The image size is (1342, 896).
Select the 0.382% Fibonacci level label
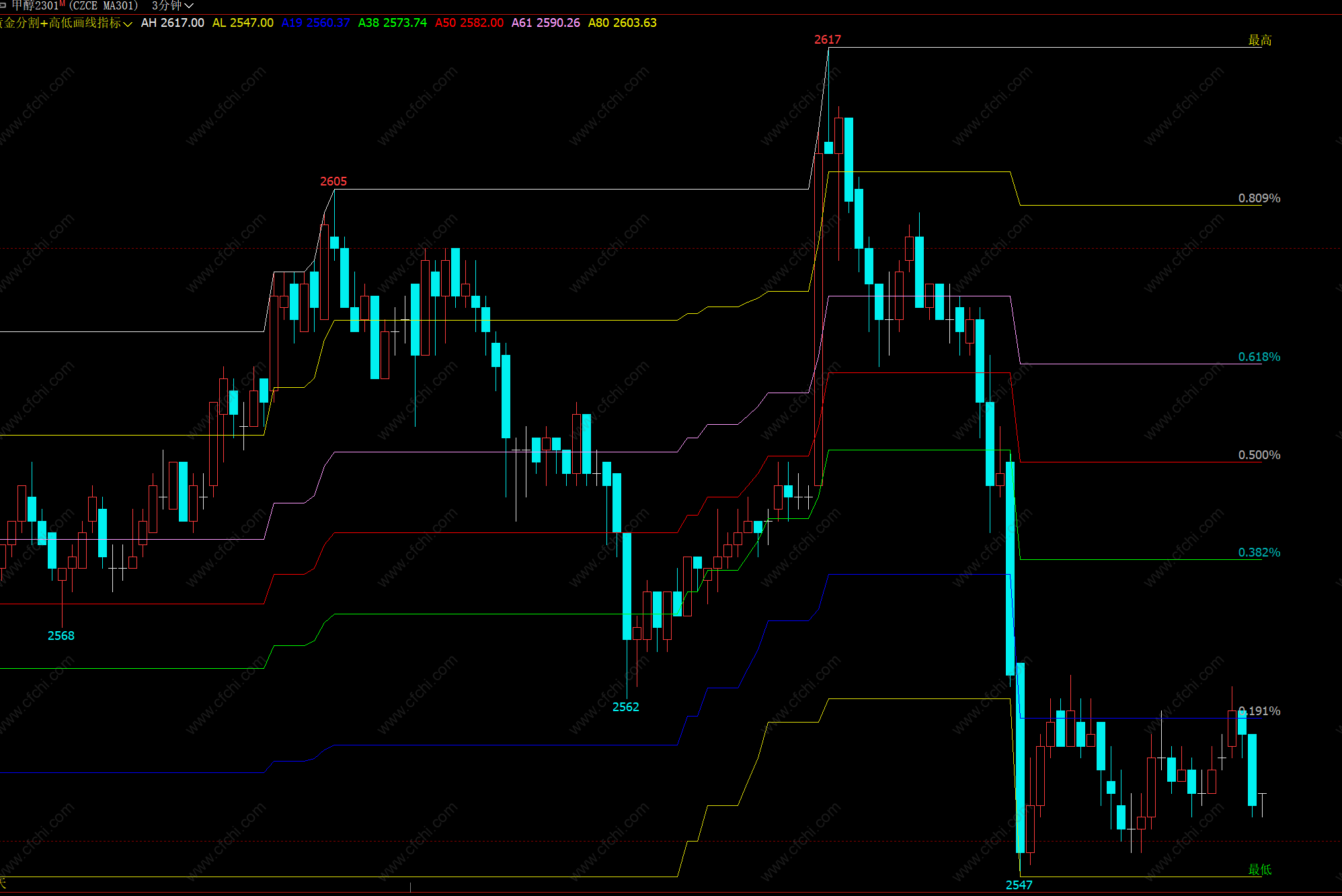point(1259,553)
